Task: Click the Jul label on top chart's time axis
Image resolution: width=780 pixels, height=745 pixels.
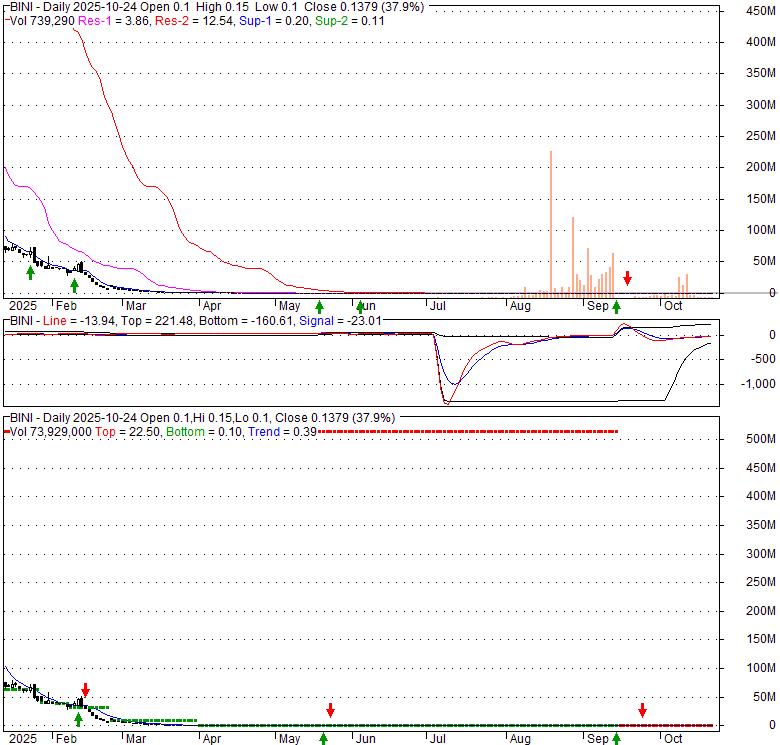Action: 437,306
